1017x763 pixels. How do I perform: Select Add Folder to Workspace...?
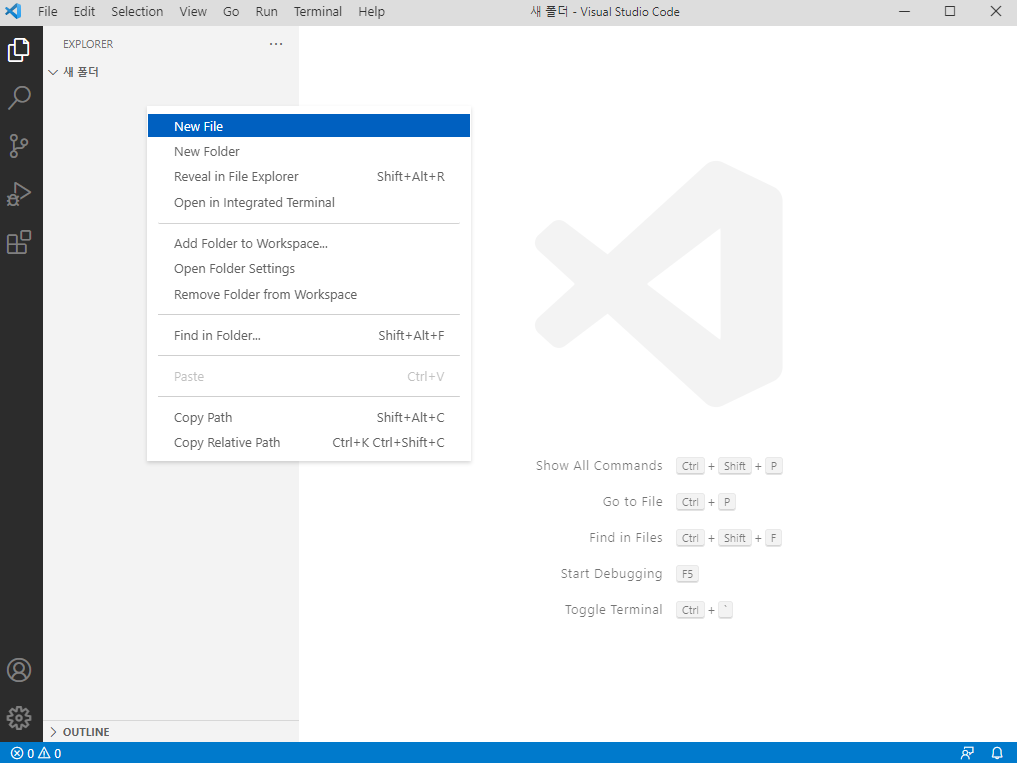tap(309, 243)
